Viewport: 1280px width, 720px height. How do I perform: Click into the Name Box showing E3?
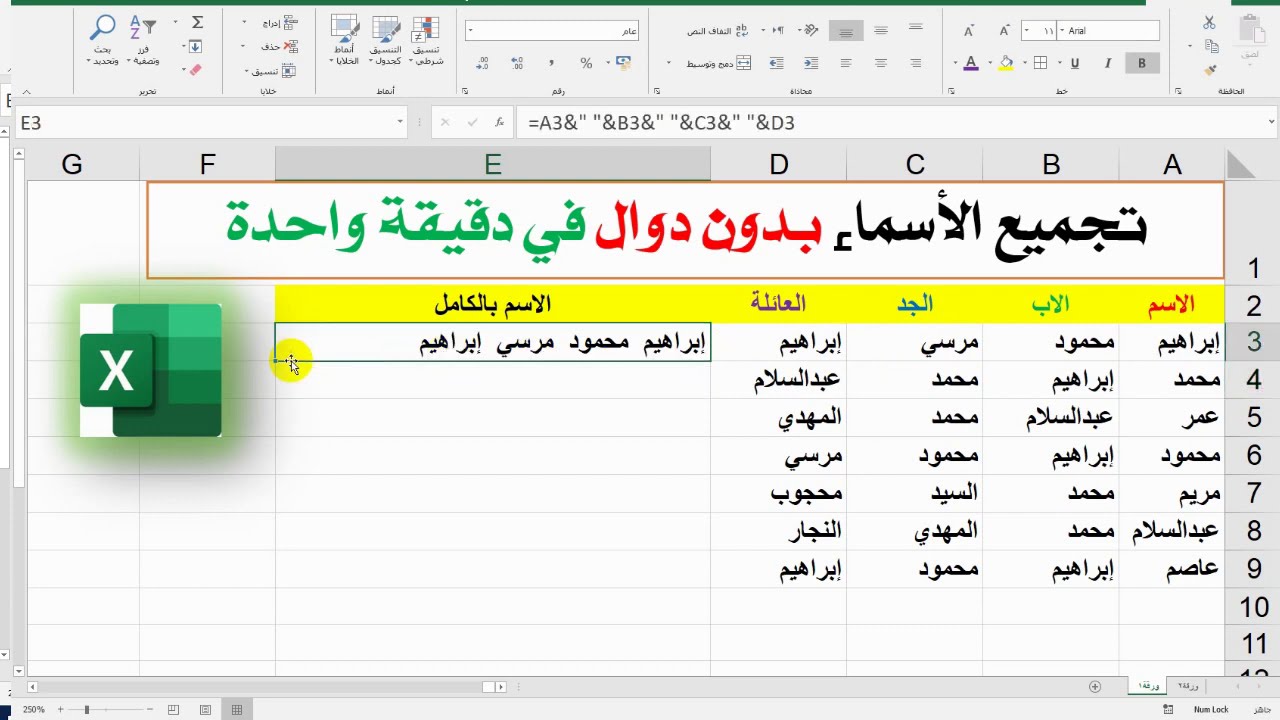pyautogui.click(x=205, y=123)
